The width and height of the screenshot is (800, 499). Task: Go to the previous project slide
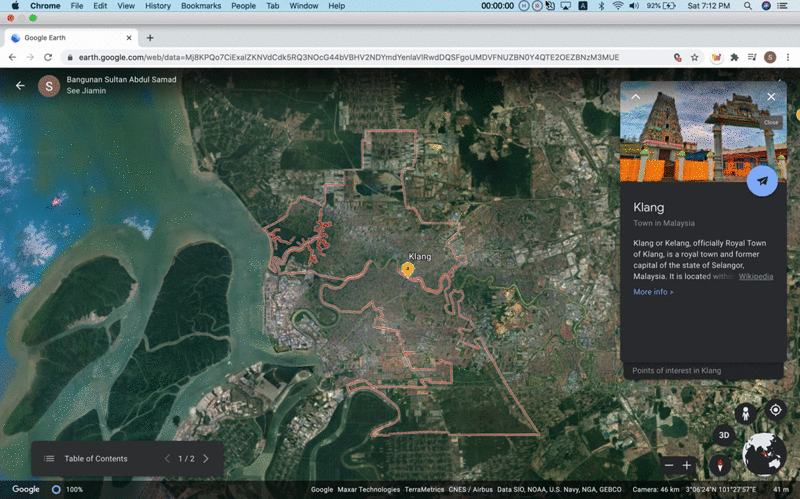click(x=167, y=459)
